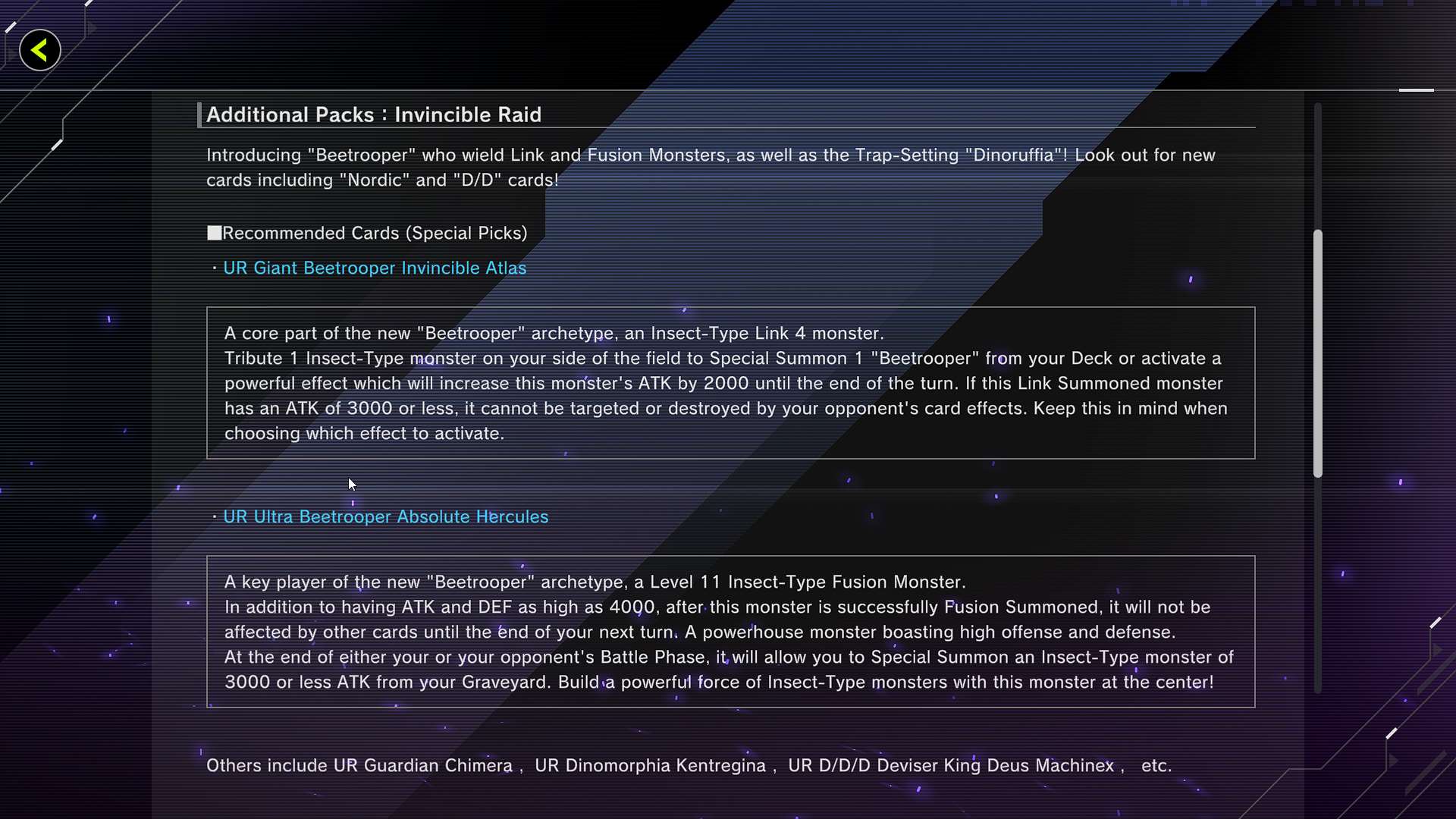This screenshot has width=1456, height=819.
Task: Click the bullet dot before Invincible Atlas link
Action: point(215,268)
